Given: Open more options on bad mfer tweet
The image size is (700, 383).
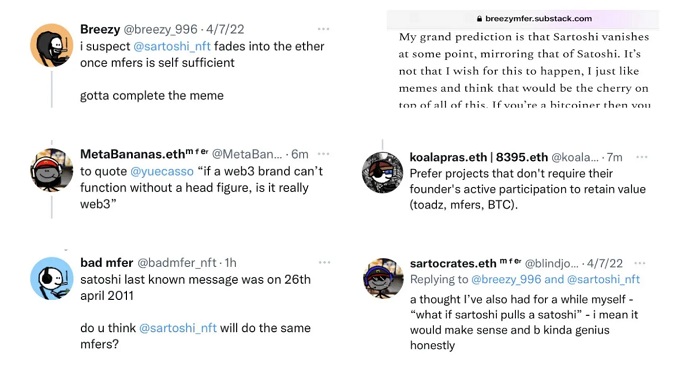Looking at the screenshot, I should pos(324,262).
